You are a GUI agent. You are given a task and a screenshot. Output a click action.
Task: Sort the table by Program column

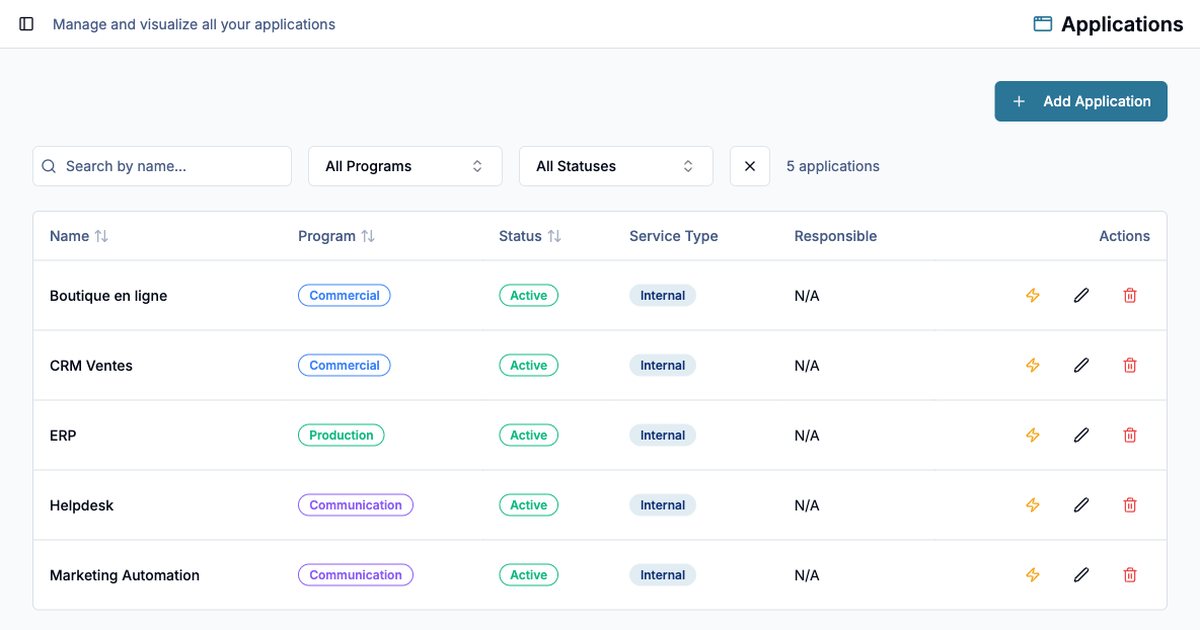(336, 236)
